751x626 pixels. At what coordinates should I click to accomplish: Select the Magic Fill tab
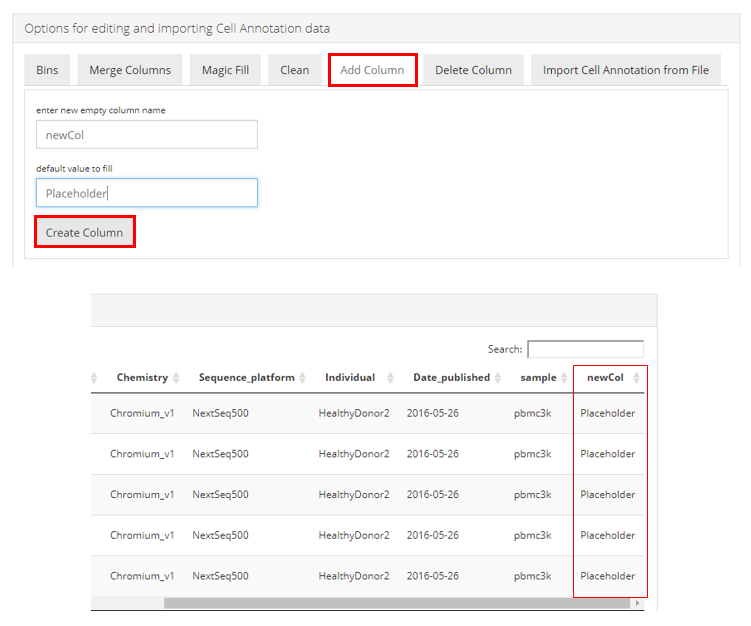tap(225, 70)
